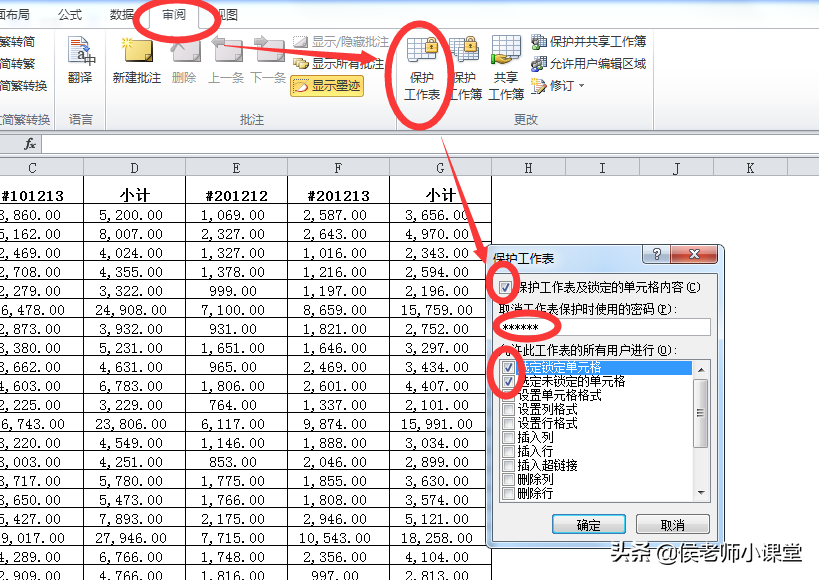819x580 pixels.
Task: Switch to the Review (审阅) tab
Action: (x=174, y=15)
